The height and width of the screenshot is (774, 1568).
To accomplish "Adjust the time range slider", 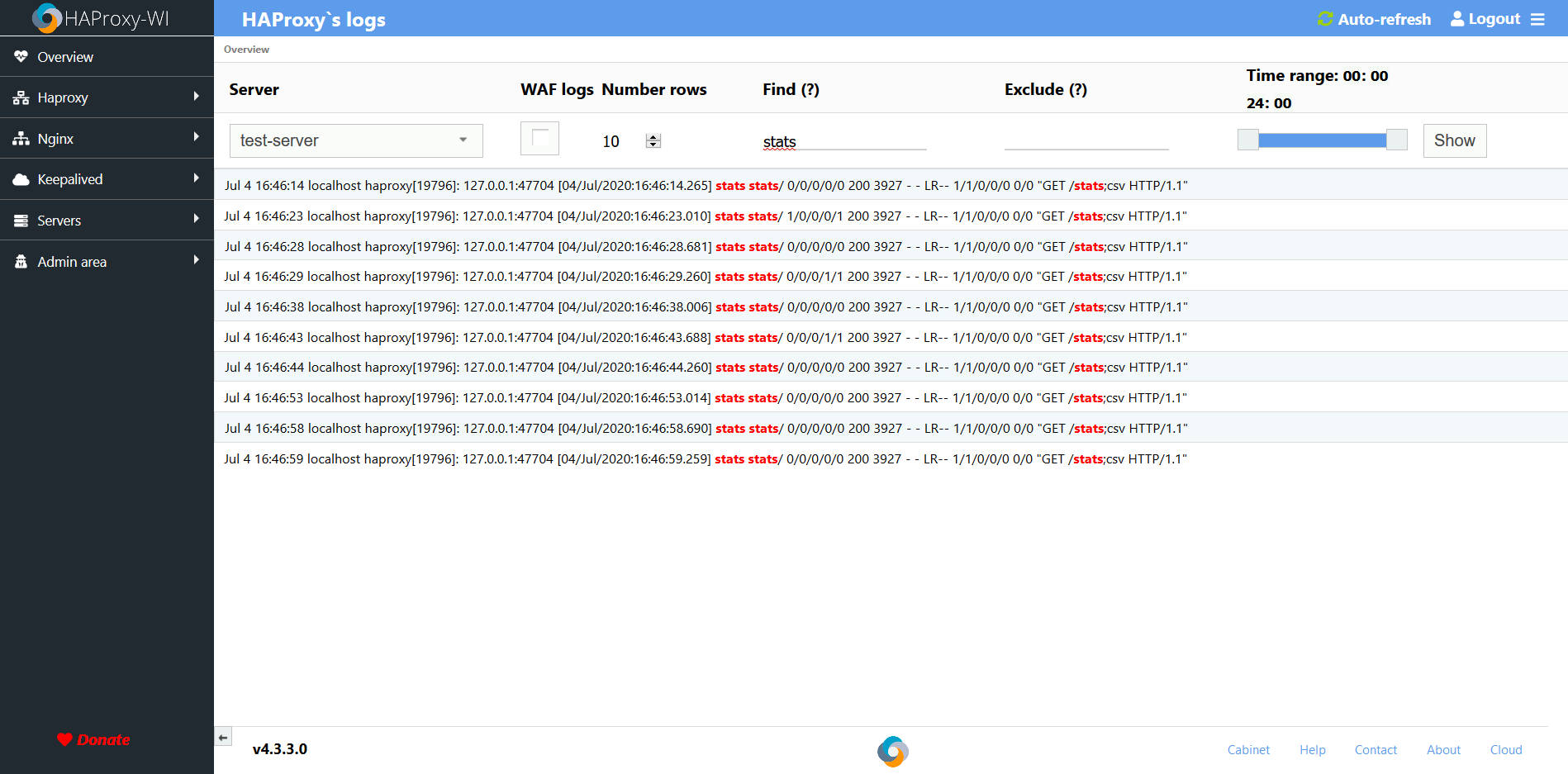I will point(1322,139).
